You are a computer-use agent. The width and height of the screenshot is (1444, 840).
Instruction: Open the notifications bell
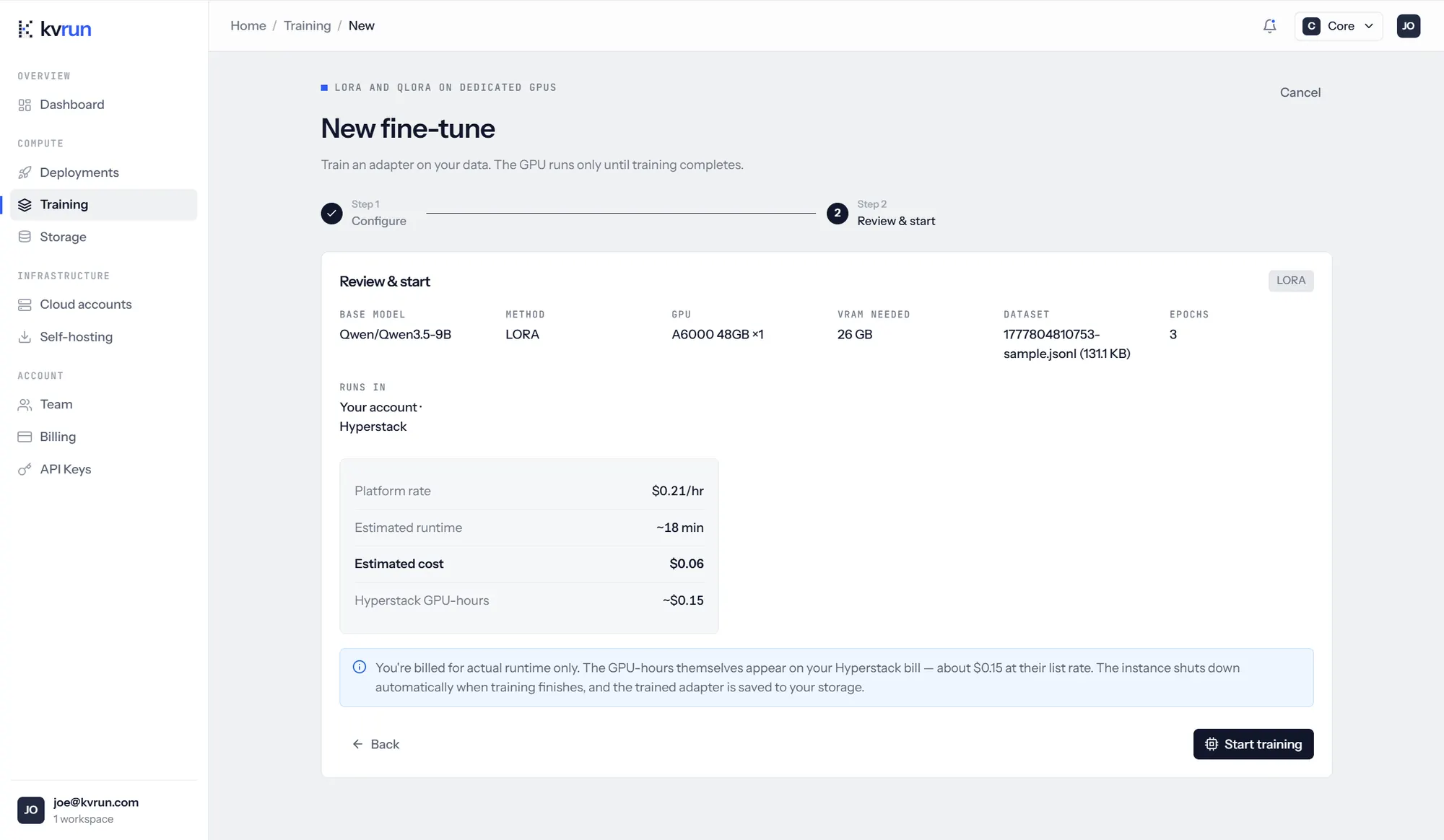click(1269, 26)
